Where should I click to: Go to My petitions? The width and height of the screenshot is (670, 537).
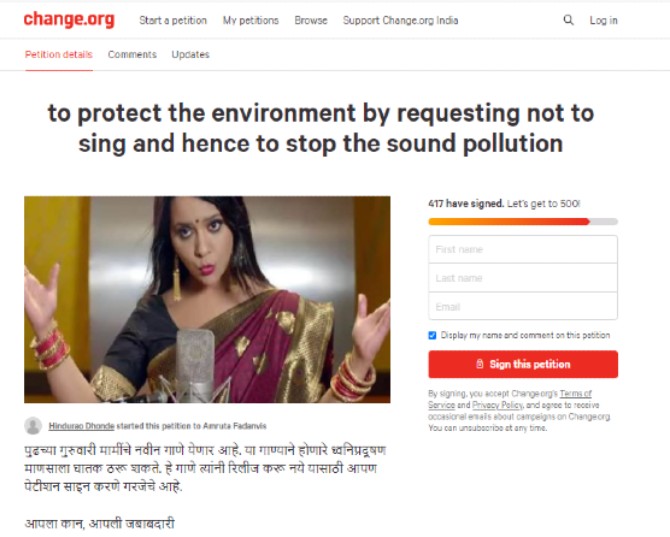(x=250, y=21)
